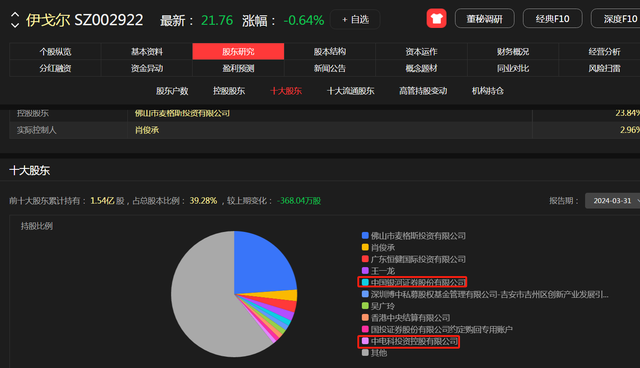Toggle the yellow 肖俊承 legend swatch
The height and width of the screenshot is (368, 640).
365,247
